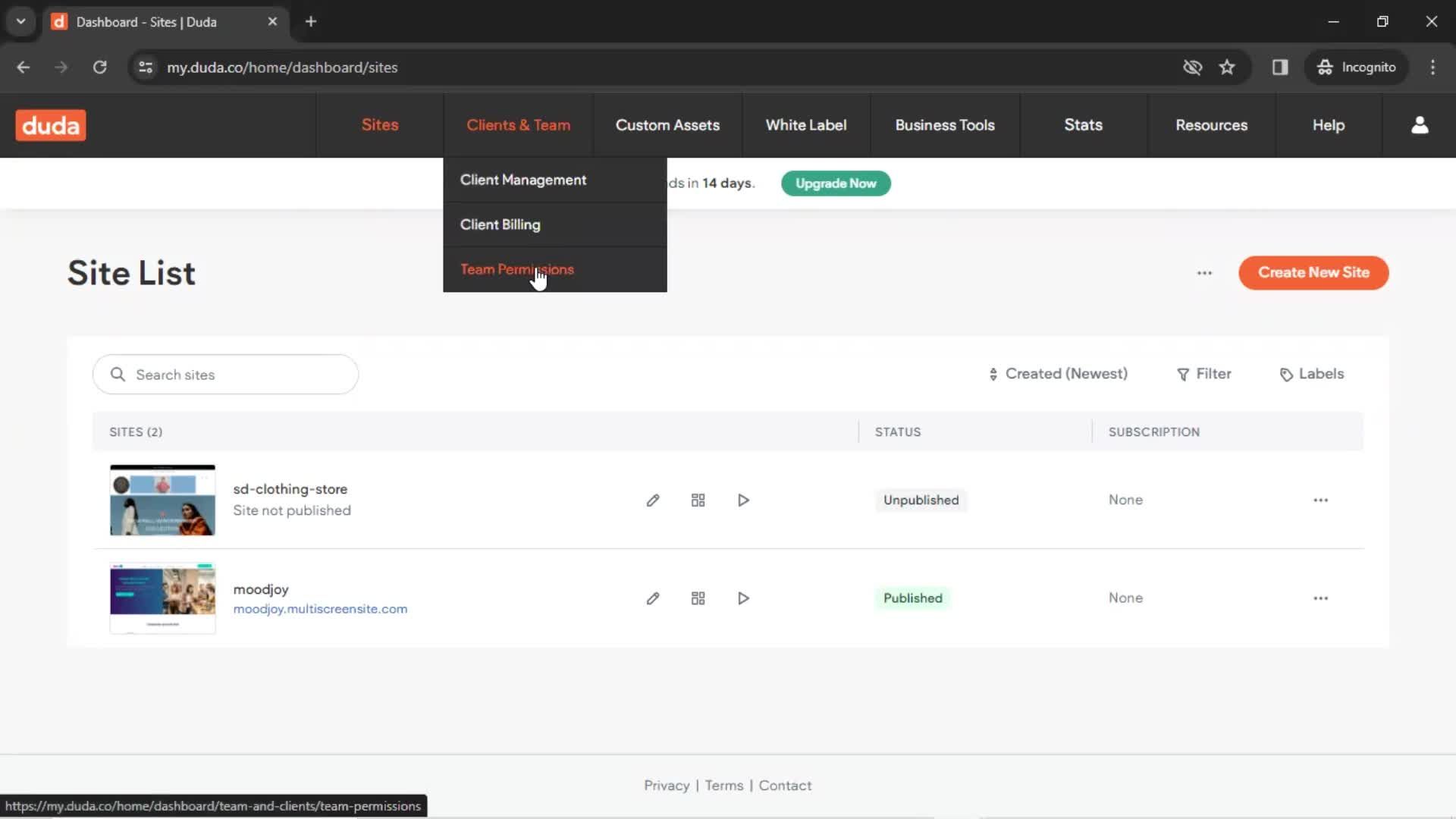Edit the moodjoy site with pencil icon

click(653, 598)
